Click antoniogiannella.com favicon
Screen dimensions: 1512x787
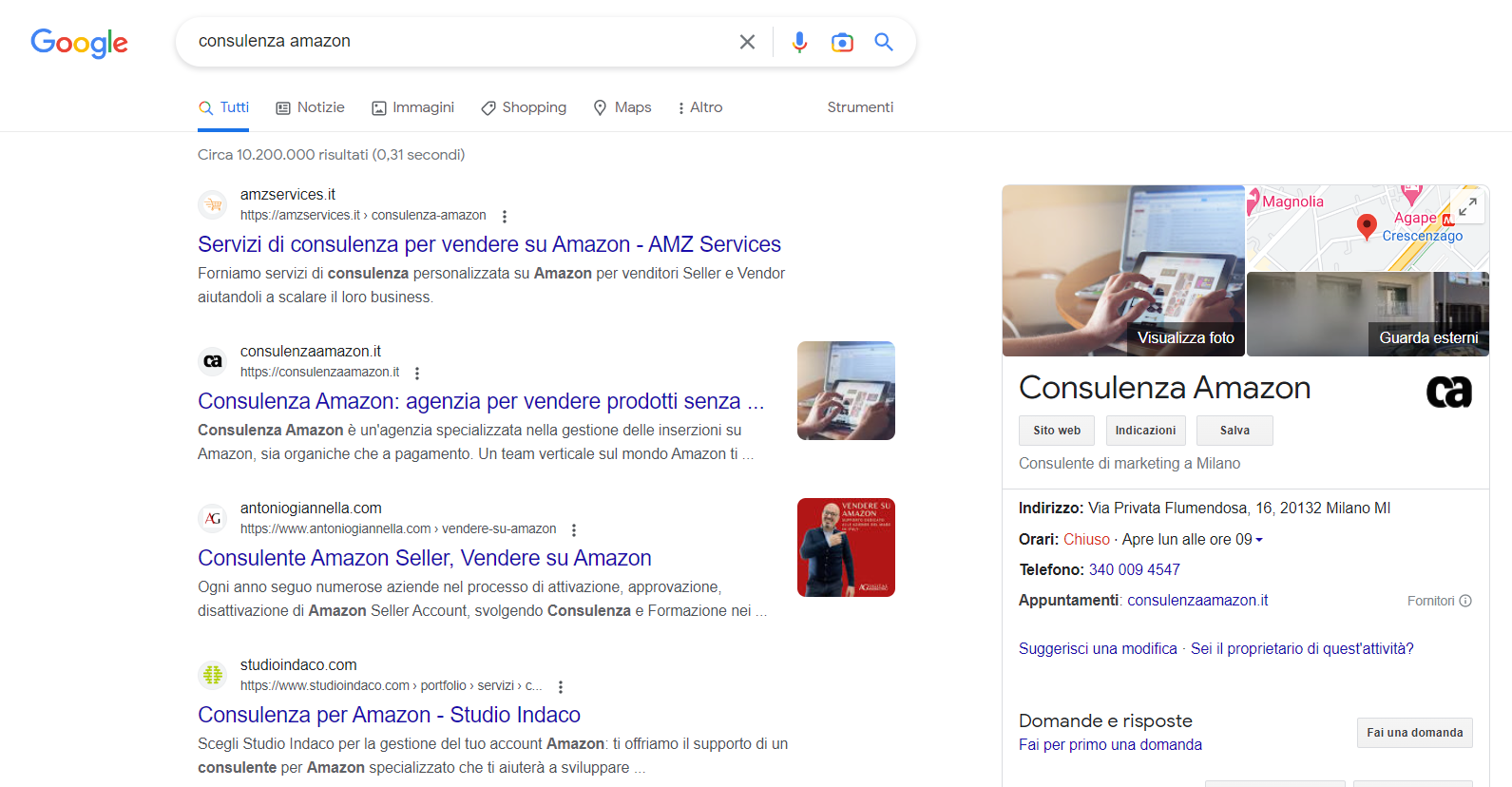213,518
